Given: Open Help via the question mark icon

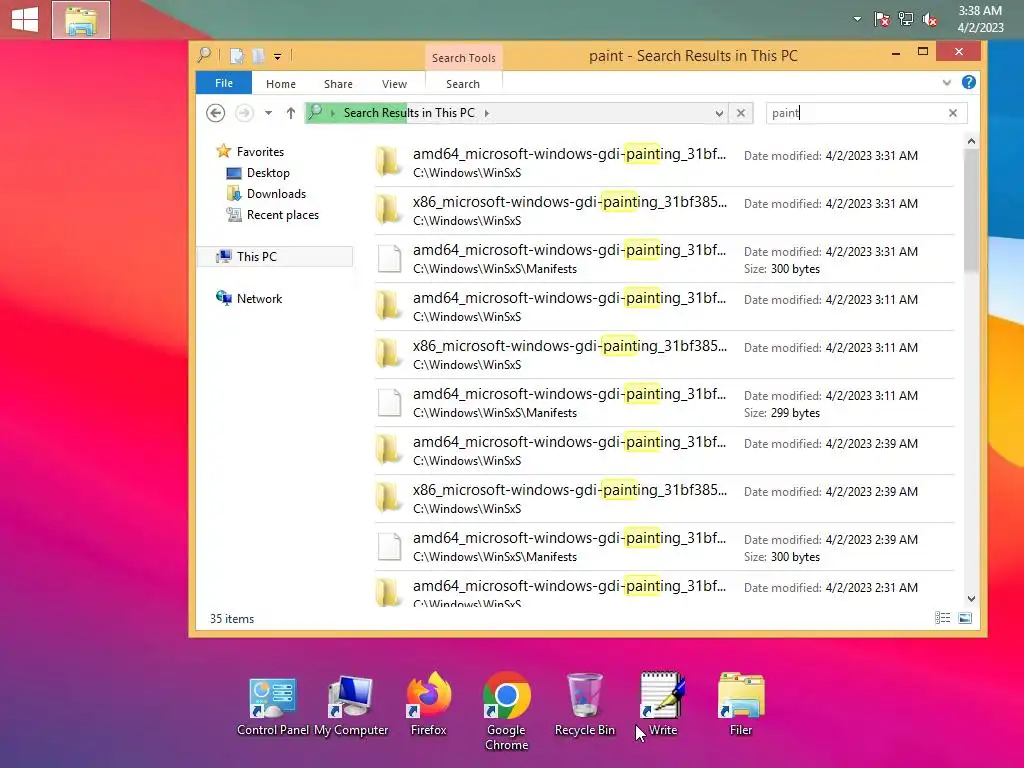Looking at the screenshot, I should 968,82.
